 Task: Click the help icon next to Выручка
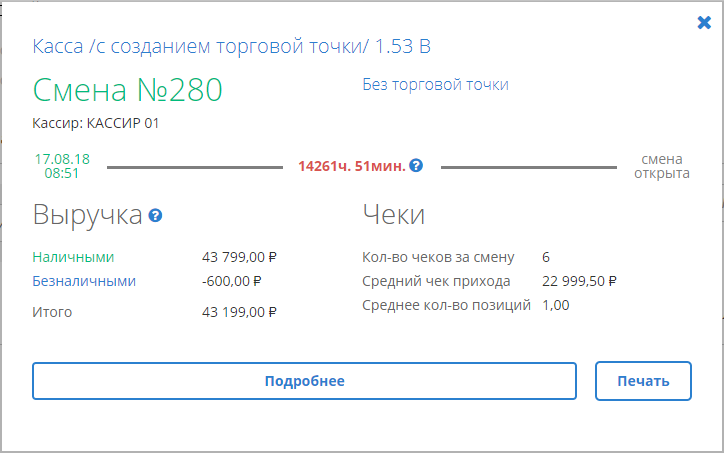pos(155,215)
